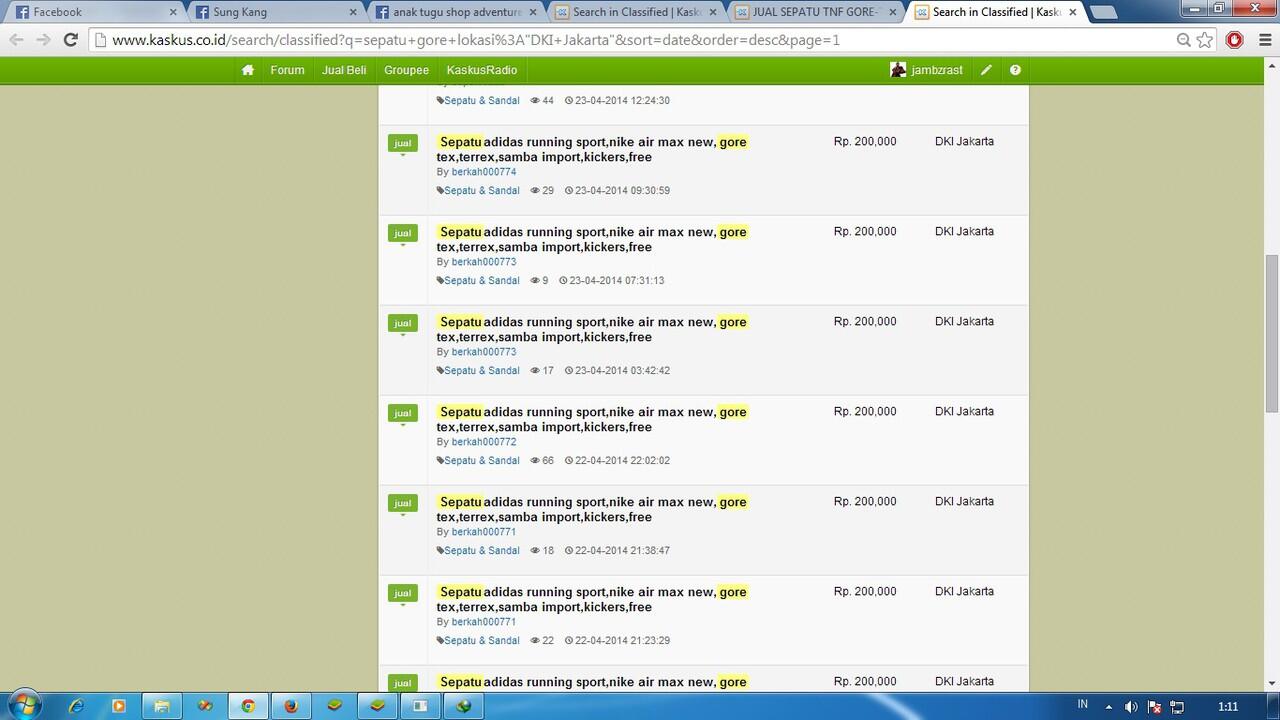Open jual badge dropdown for 23-04-2014 03:42:42 listing
Image resolution: width=1280 pixels, height=720 pixels.
(x=402, y=326)
